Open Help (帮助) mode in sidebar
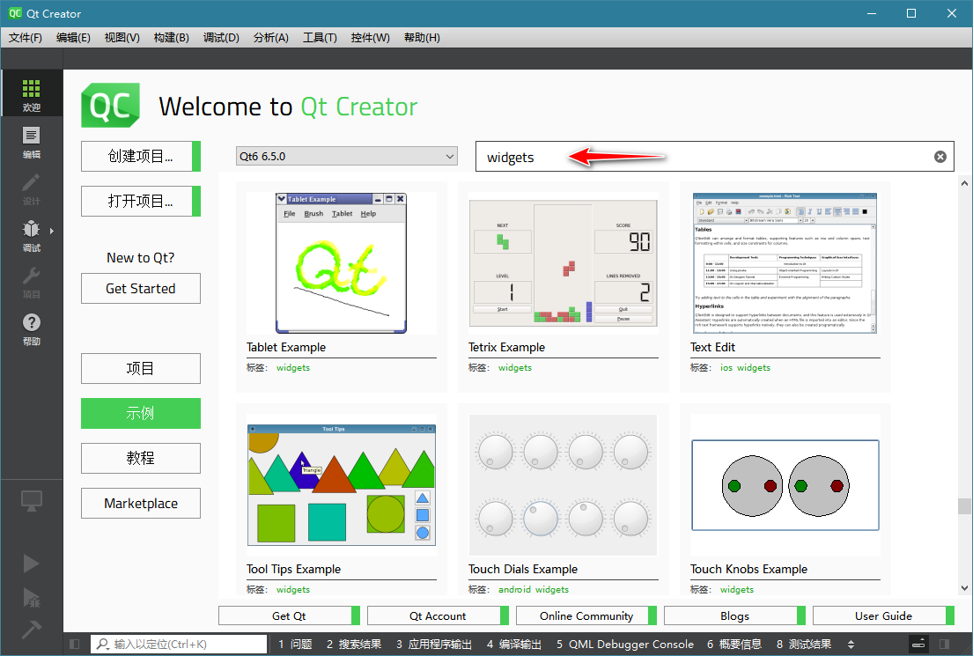Viewport: 974px width, 657px height. [x=31, y=329]
